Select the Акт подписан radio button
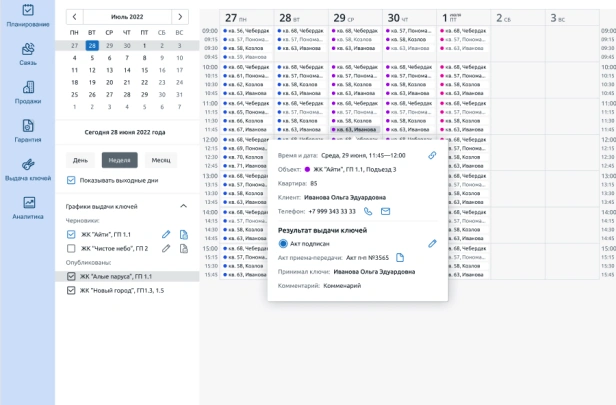 point(283,243)
